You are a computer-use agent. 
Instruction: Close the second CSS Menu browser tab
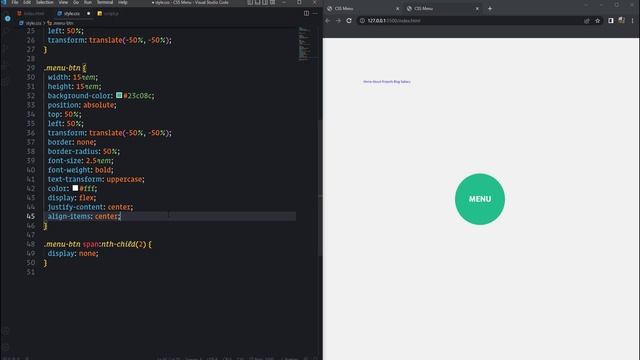(x=477, y=9)
